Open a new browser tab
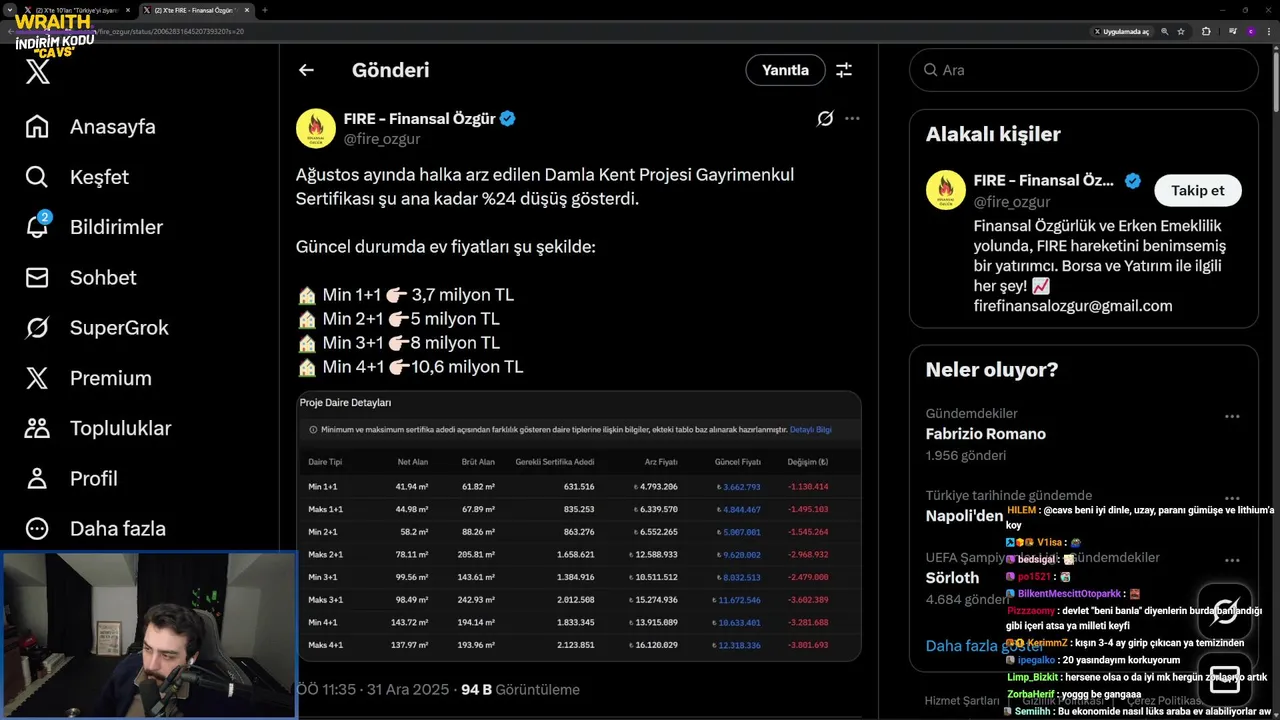The height and width of the screenshot is (720, 1280). pyautogui.click(x=265, y=9)
